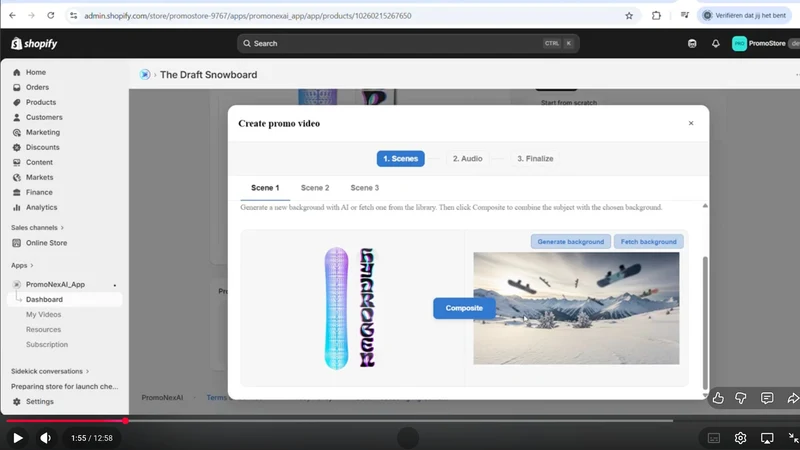Open Analytics in the sidebar
Image resolution: width=800 pixels, height=450 pixels.
[41, 208]
